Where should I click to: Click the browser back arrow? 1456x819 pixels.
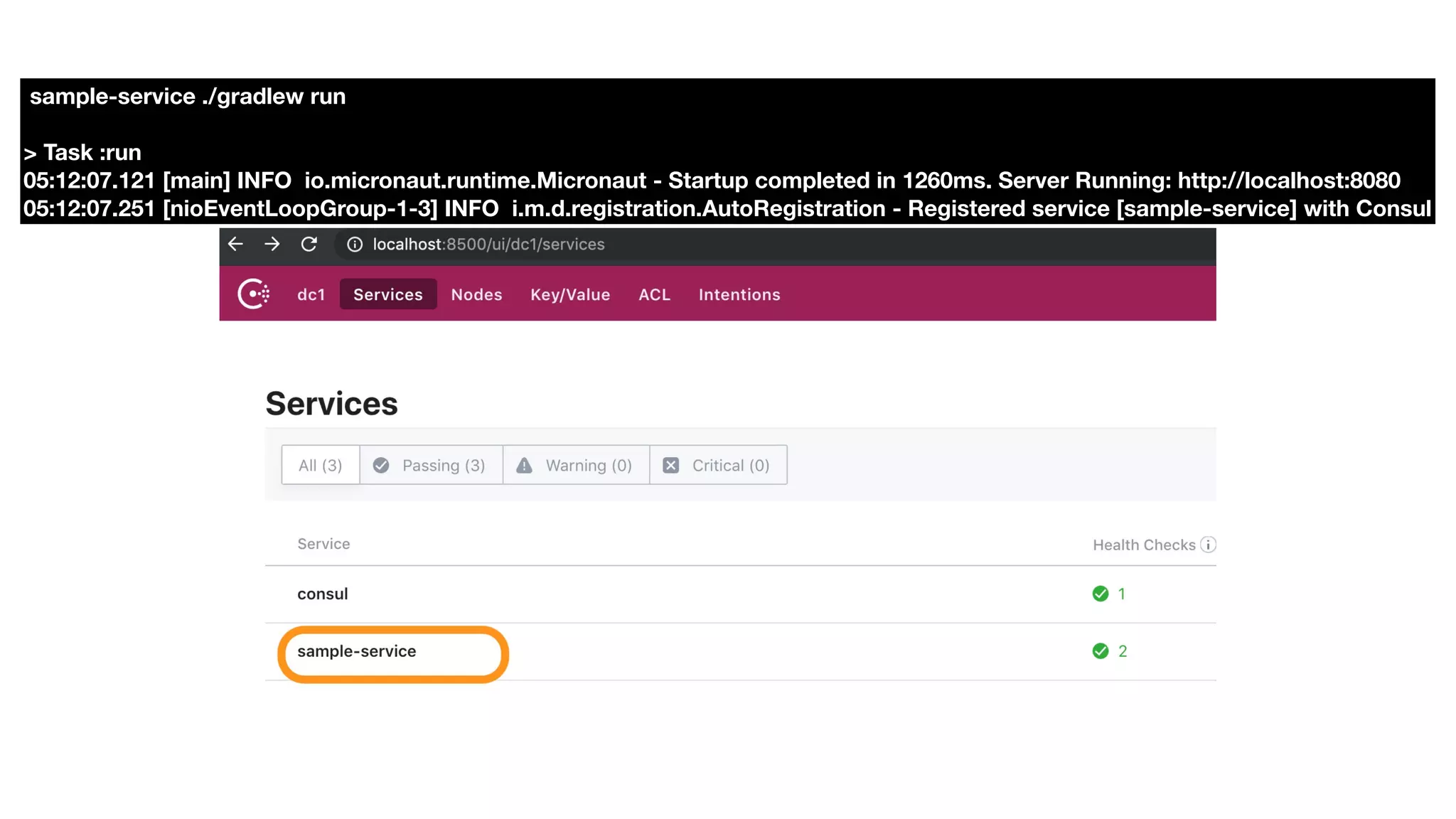[235, 244]
